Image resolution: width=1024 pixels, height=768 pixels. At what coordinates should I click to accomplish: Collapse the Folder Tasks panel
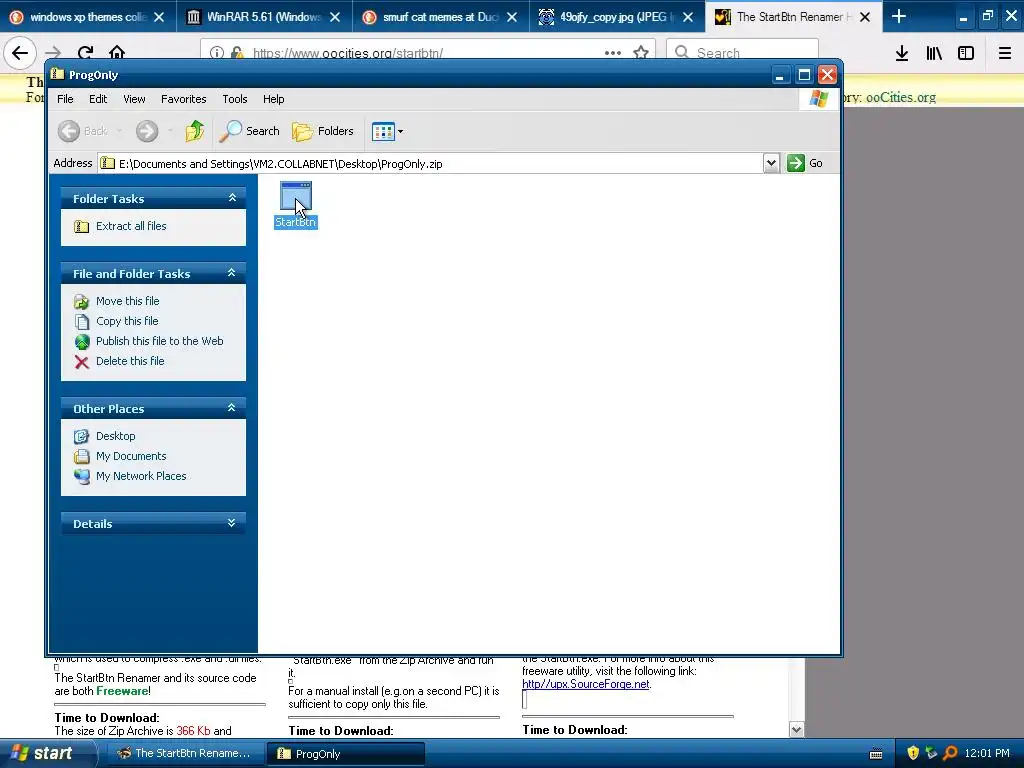(x=232, y=197)
